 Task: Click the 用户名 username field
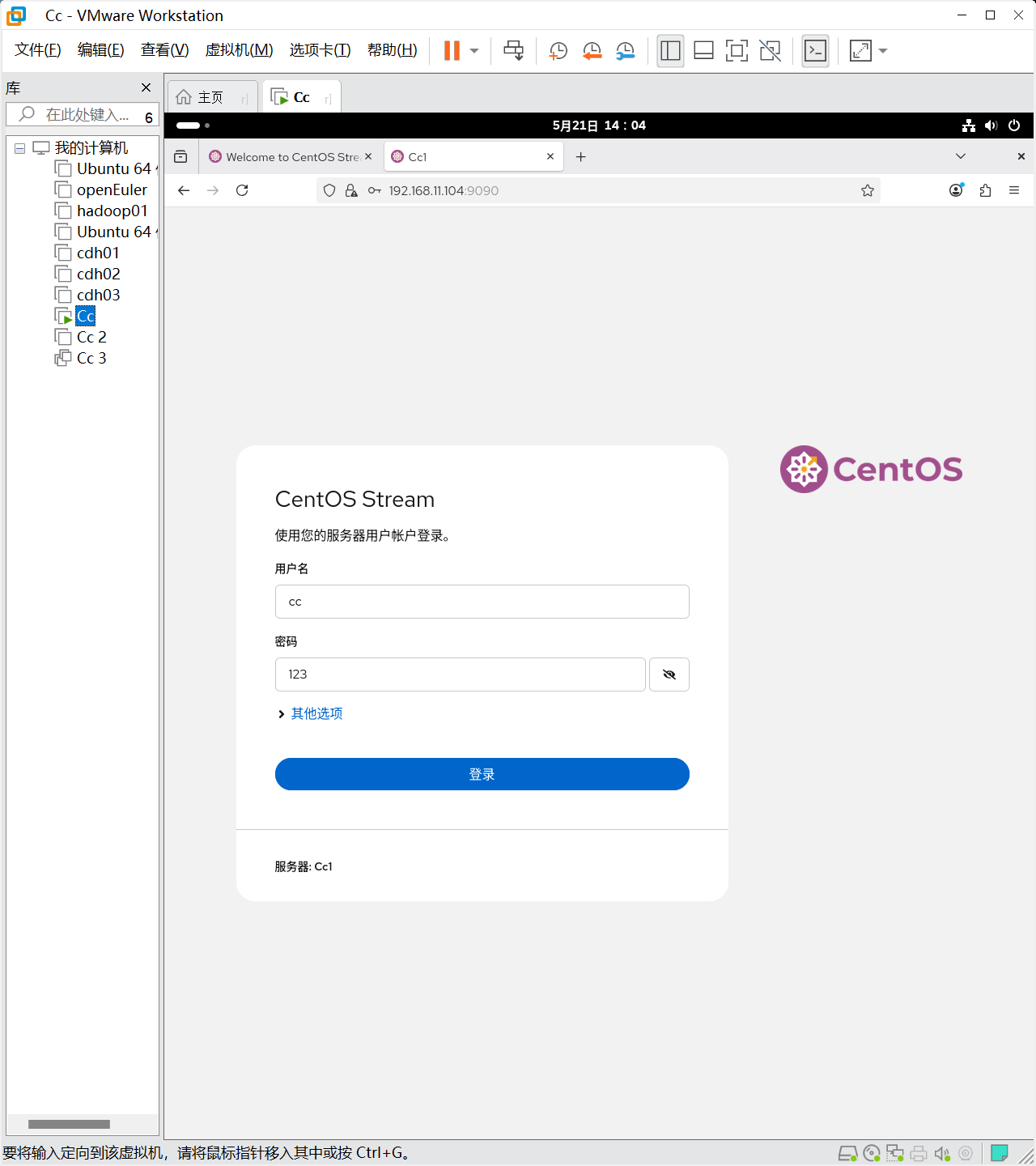coord(482,602)
